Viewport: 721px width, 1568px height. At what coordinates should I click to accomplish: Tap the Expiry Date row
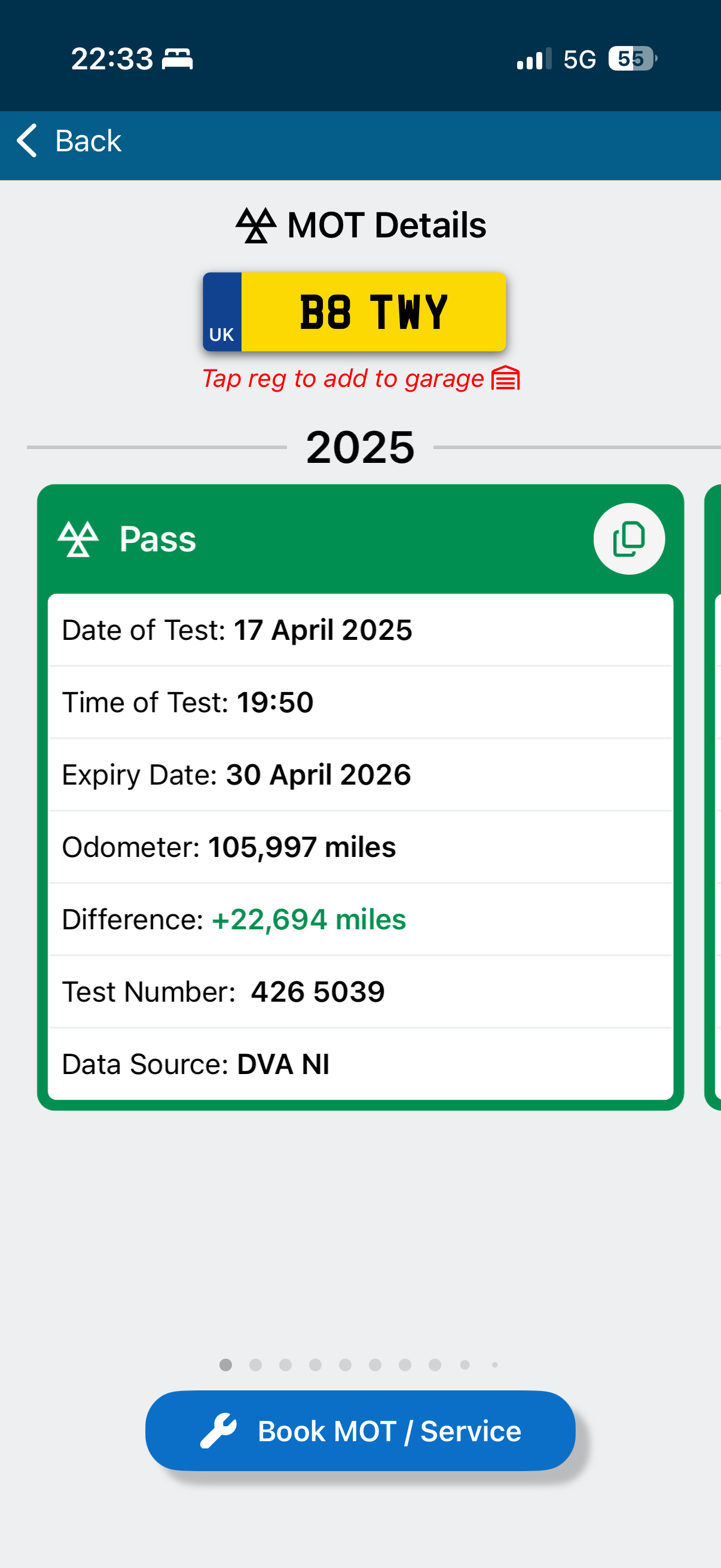click(x=360, y=774)
